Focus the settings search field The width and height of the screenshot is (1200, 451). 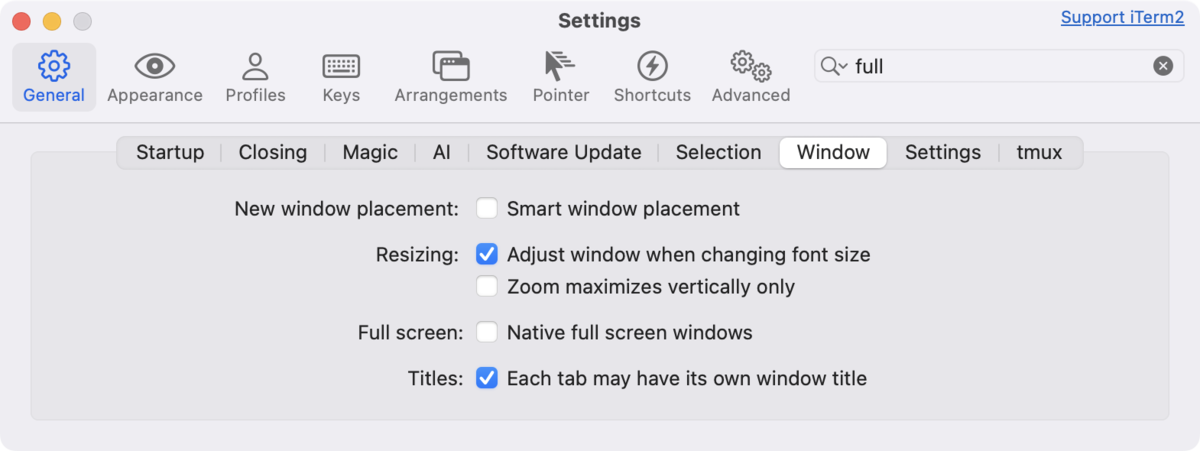click(x=1000, y=66)
